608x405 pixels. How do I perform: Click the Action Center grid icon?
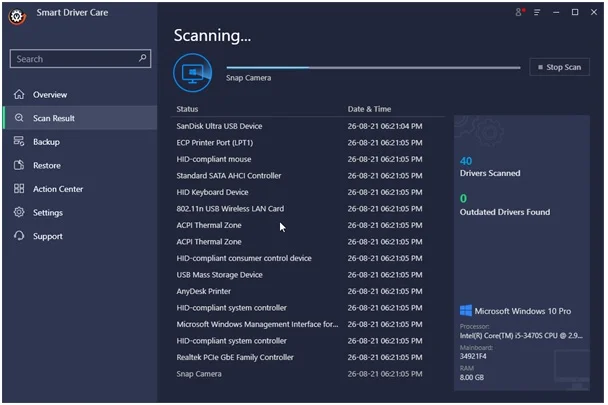click(19, 189)
